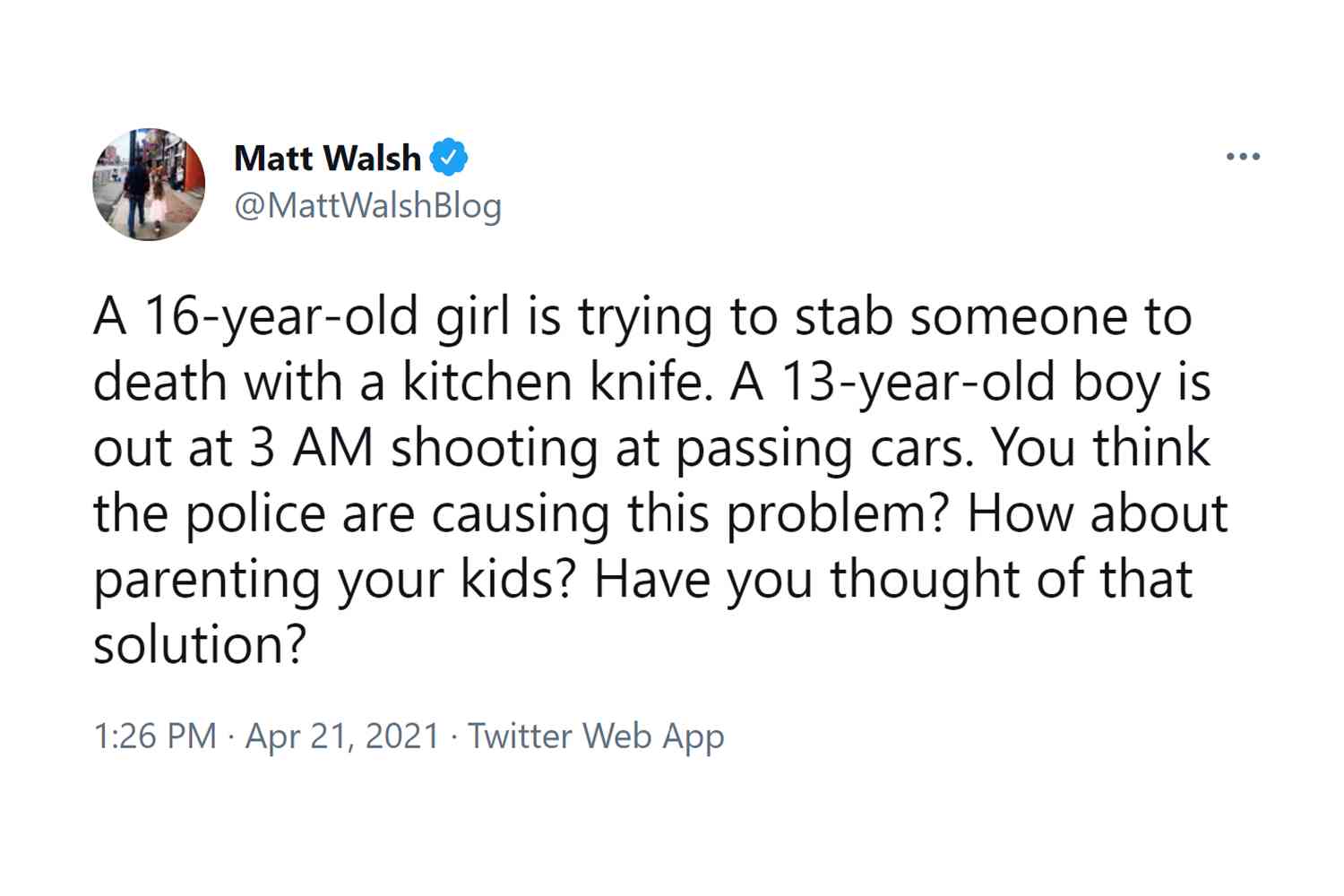Viewport: 1344px width, 896px height.
Task: Click the 1:26 PM timestamp
Action: click(155, 736)
